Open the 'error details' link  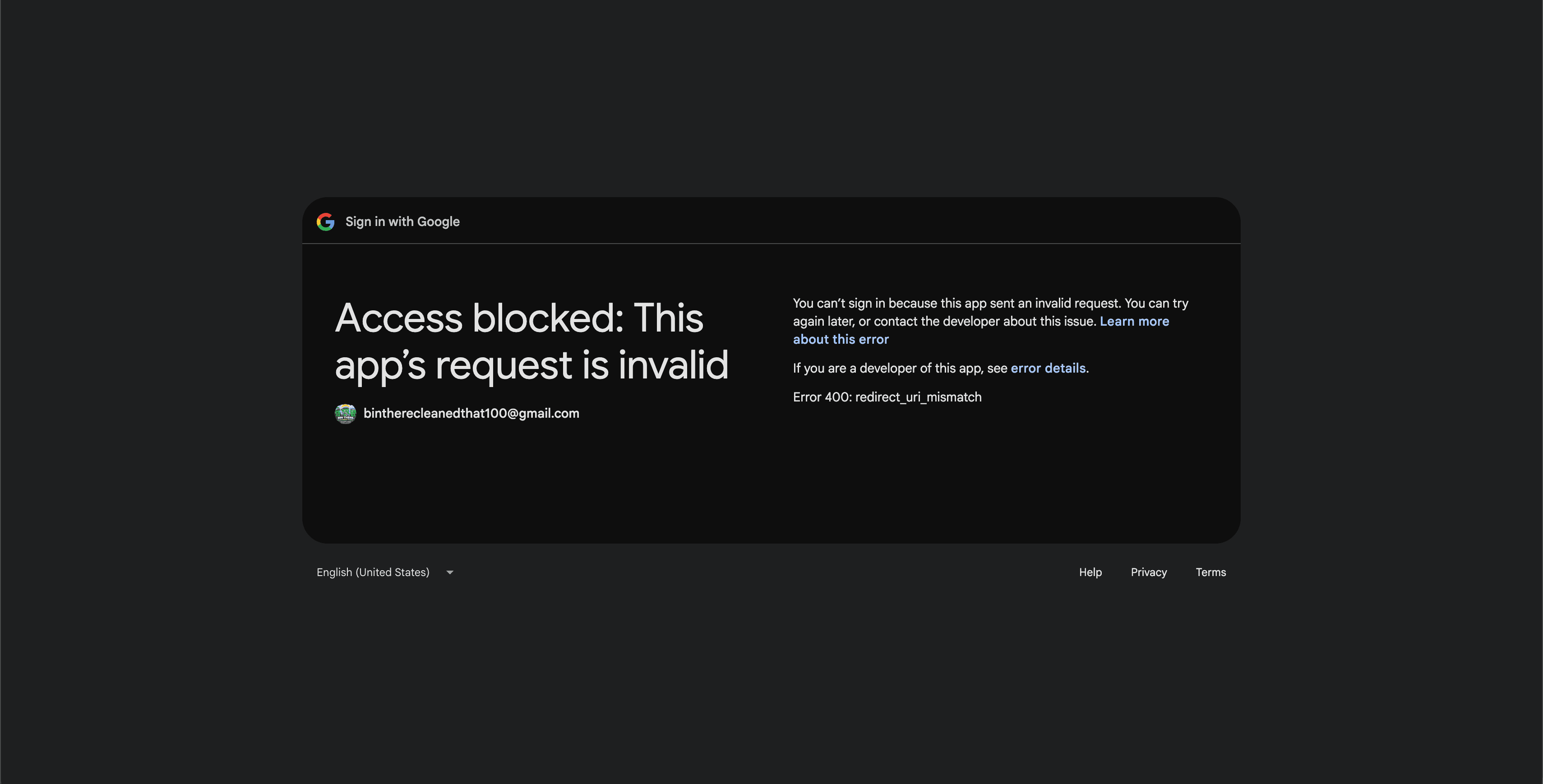point(1048,368)
